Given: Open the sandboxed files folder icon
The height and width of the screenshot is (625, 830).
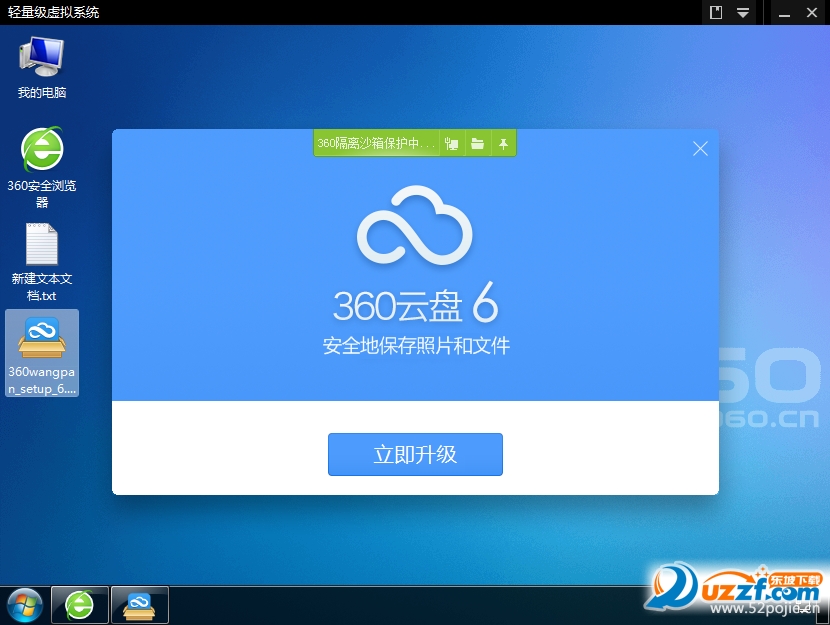Looking at the screenshot, I should click(478, 143).
